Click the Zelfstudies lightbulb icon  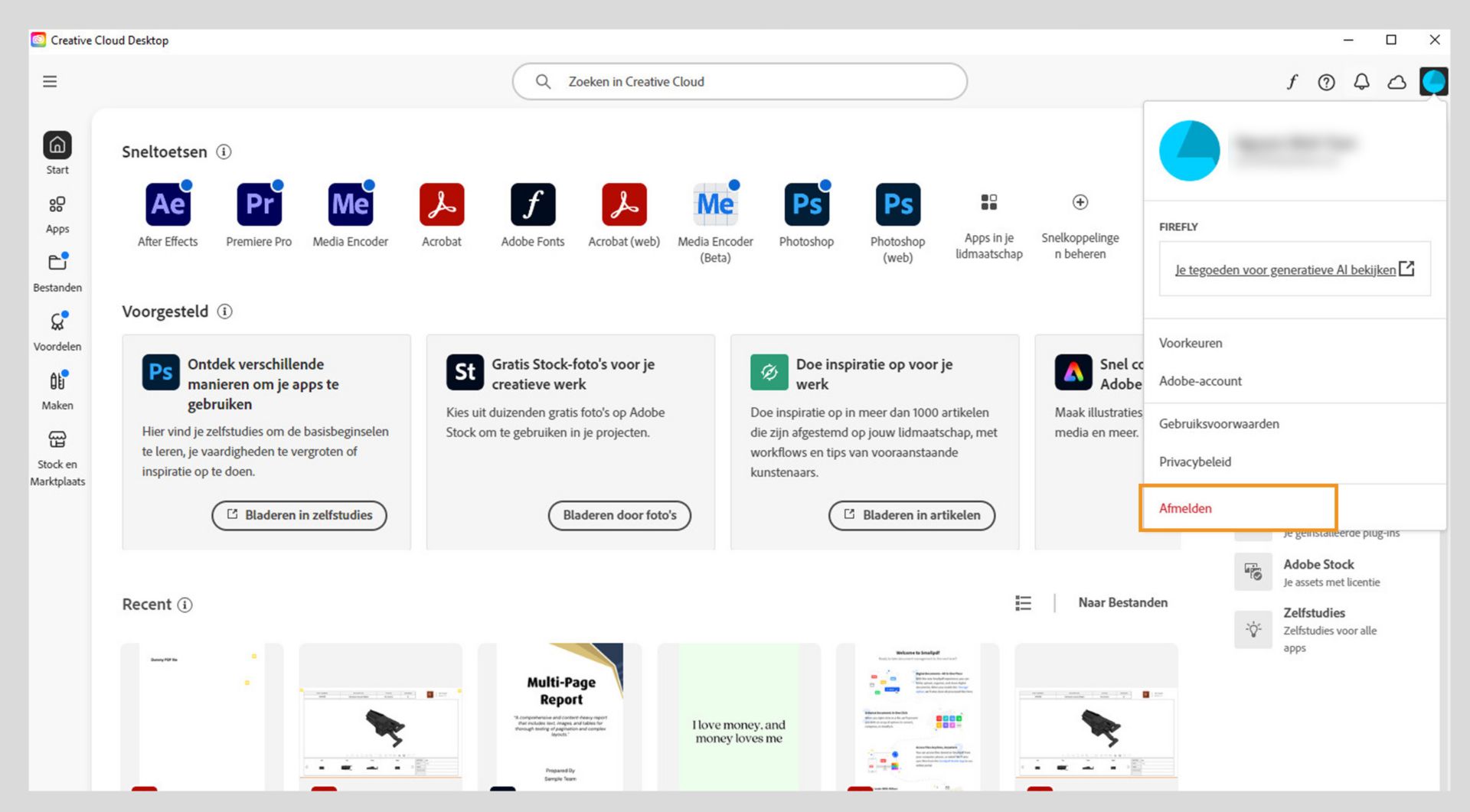click(x=1253, y=630)
